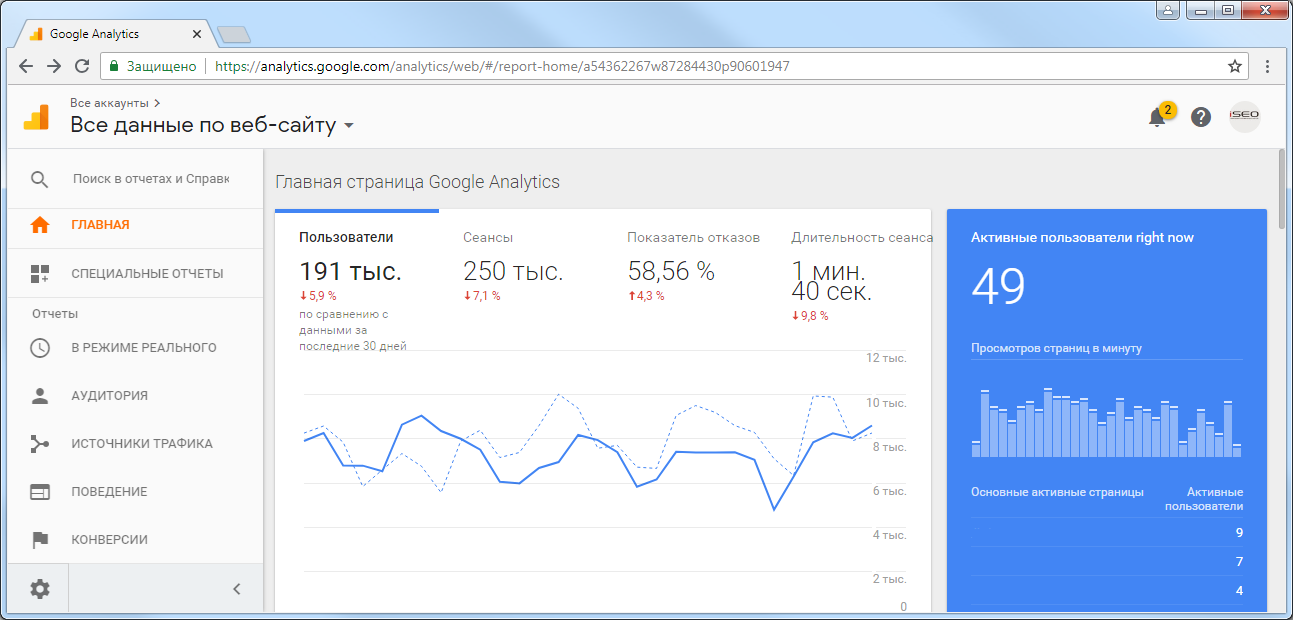
Task: Open admin settings gear icon
Action: point(40,589)
